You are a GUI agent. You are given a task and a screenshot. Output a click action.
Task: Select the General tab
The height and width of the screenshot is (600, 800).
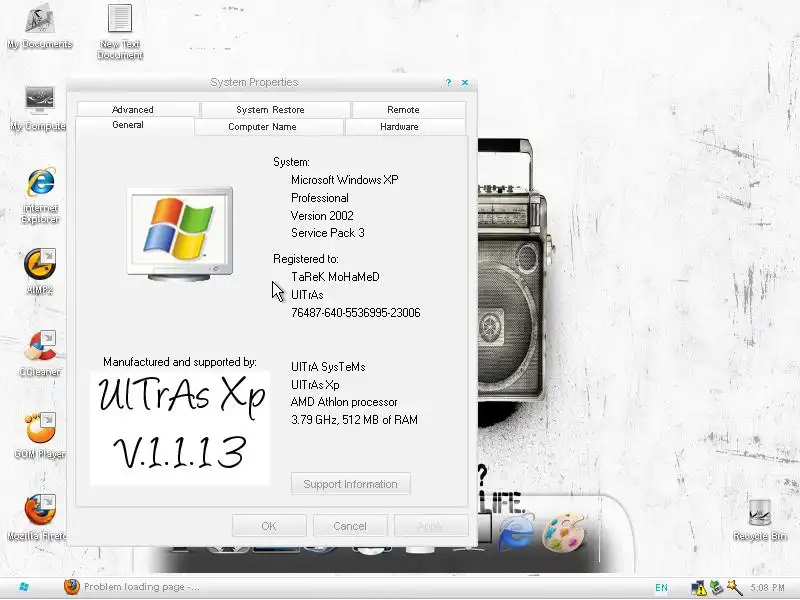pyautogui.click(x=128, y=125)
